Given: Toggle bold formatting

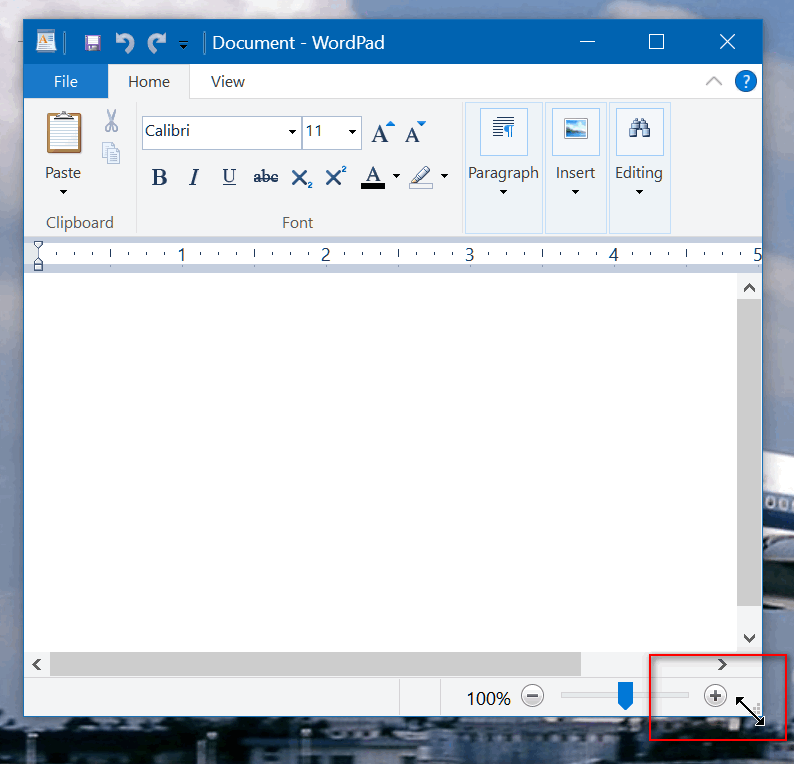Looking at the screenshot, I should [x=159, y=177].
